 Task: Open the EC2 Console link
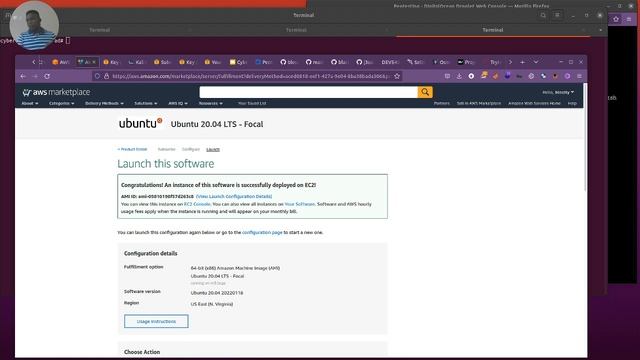[197, 204]
